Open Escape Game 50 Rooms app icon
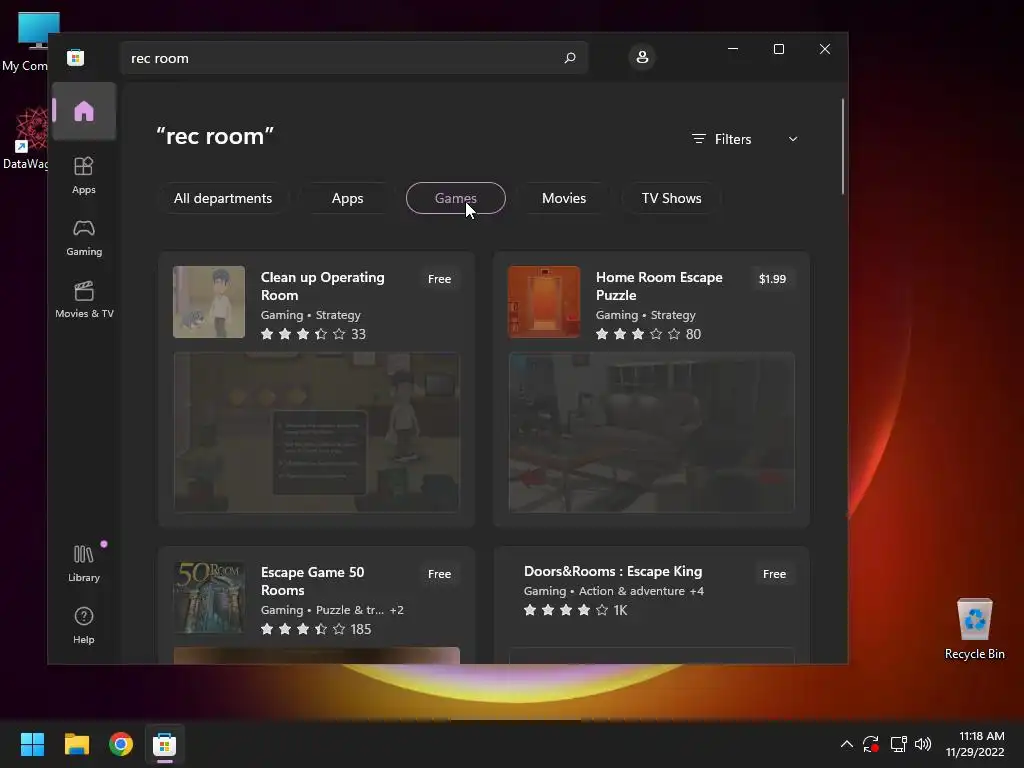 [x=209, y=597]
